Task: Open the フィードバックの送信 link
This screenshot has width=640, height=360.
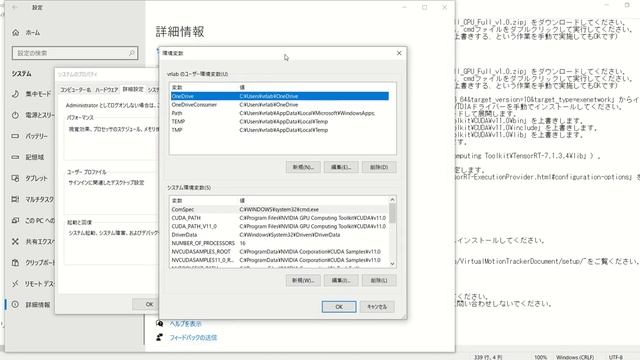Action: (x=193, y=338)
